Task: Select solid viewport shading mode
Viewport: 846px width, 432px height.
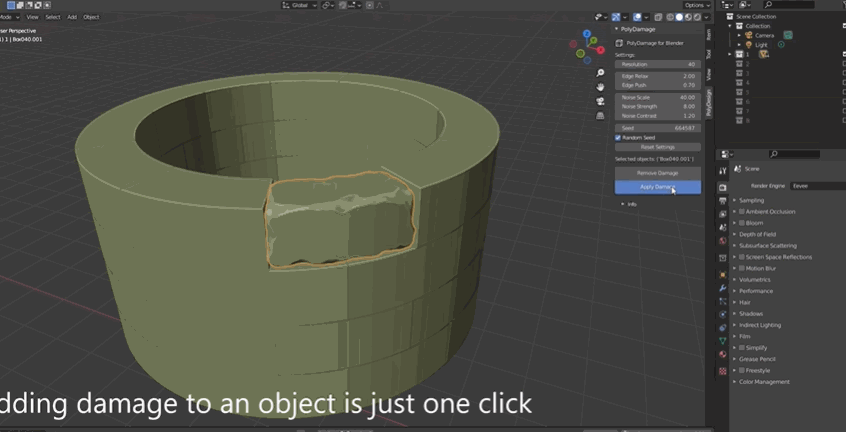Action: click(679, 17)
